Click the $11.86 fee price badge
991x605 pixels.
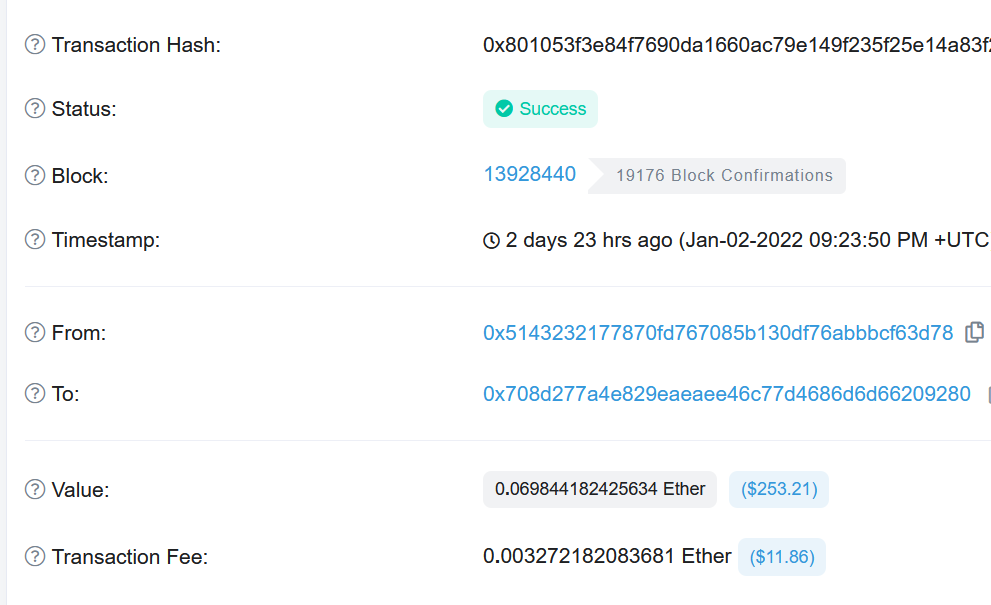(x=782, y=557)
